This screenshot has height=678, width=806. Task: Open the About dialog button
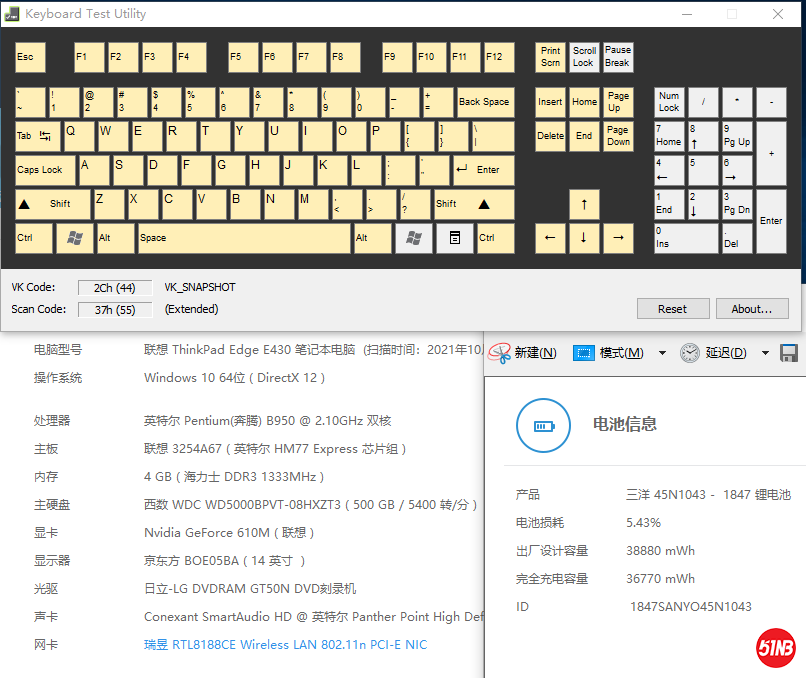752,308
